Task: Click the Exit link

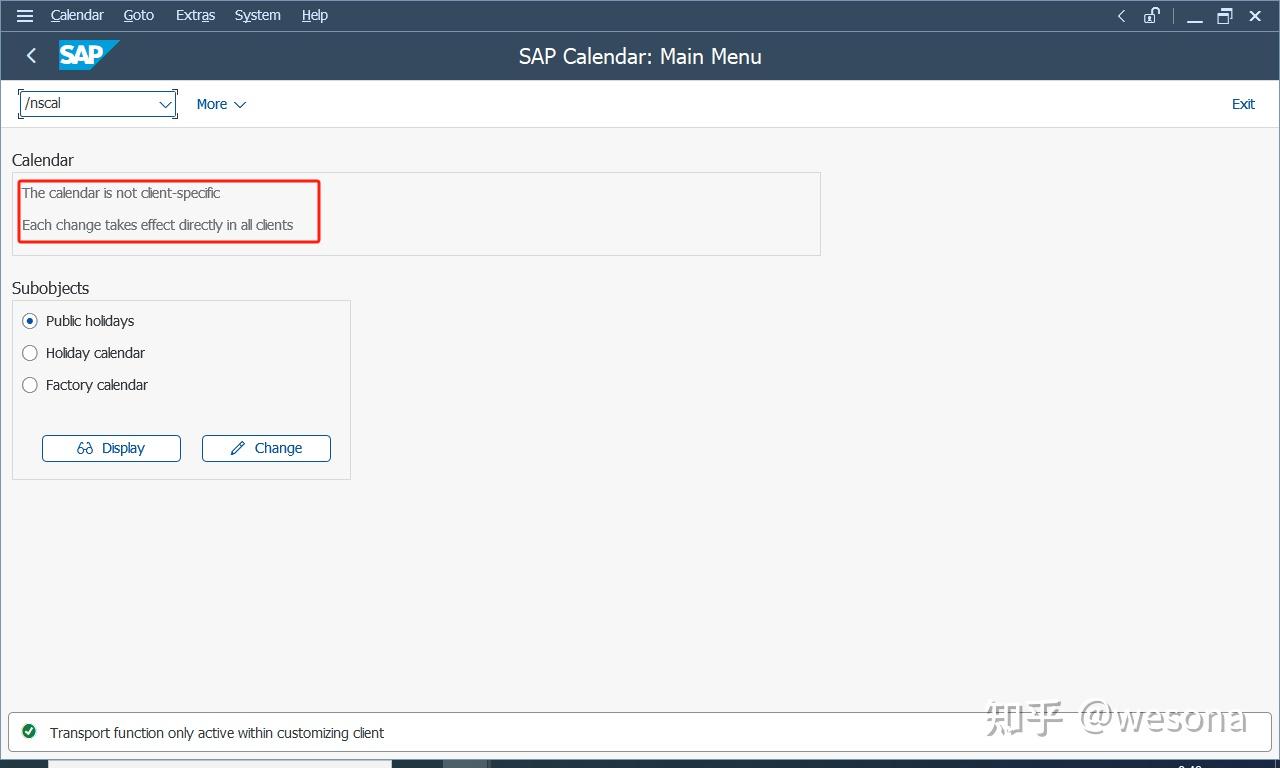Action: 1243,103
